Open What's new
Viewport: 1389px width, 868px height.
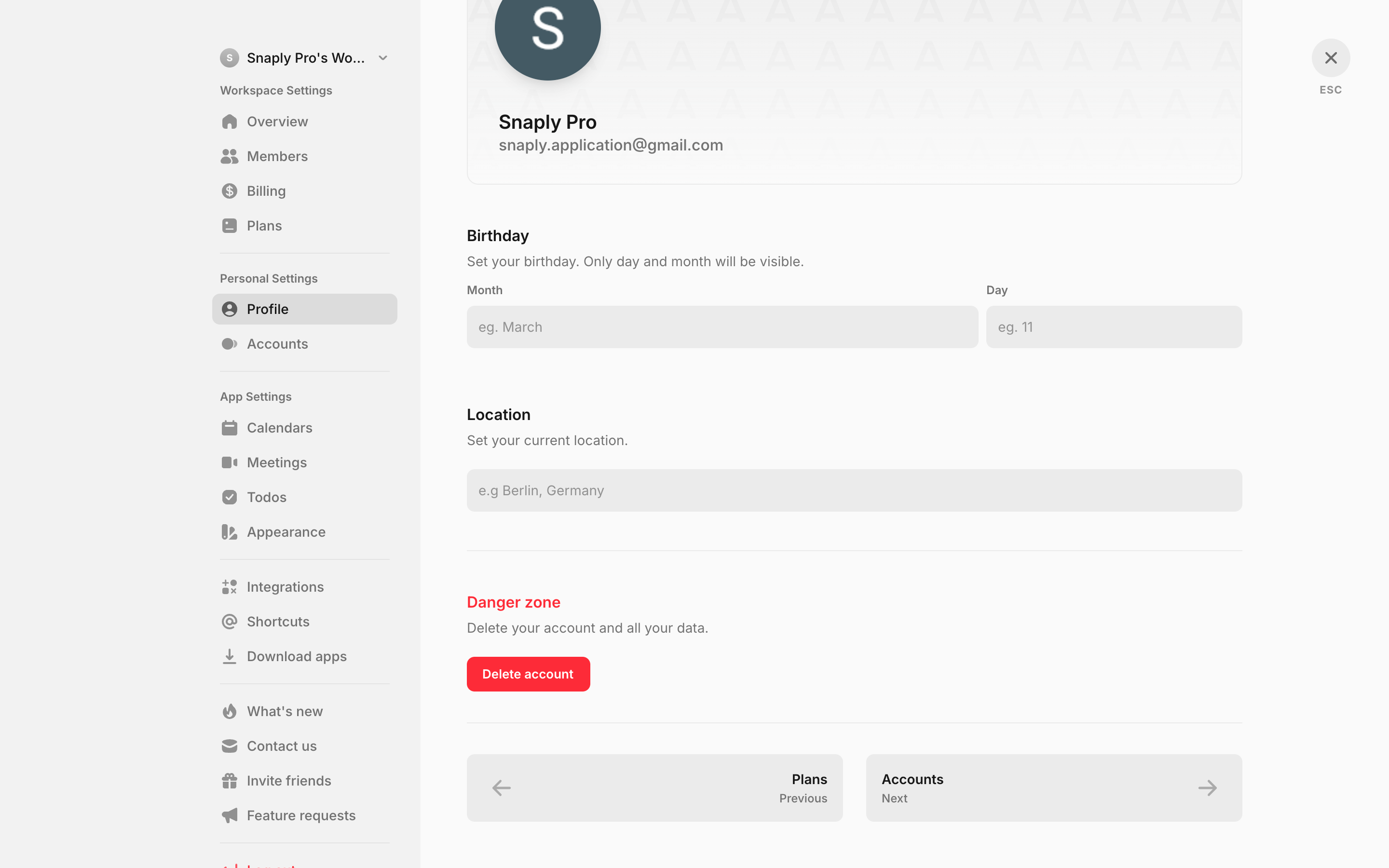(304, 711)
